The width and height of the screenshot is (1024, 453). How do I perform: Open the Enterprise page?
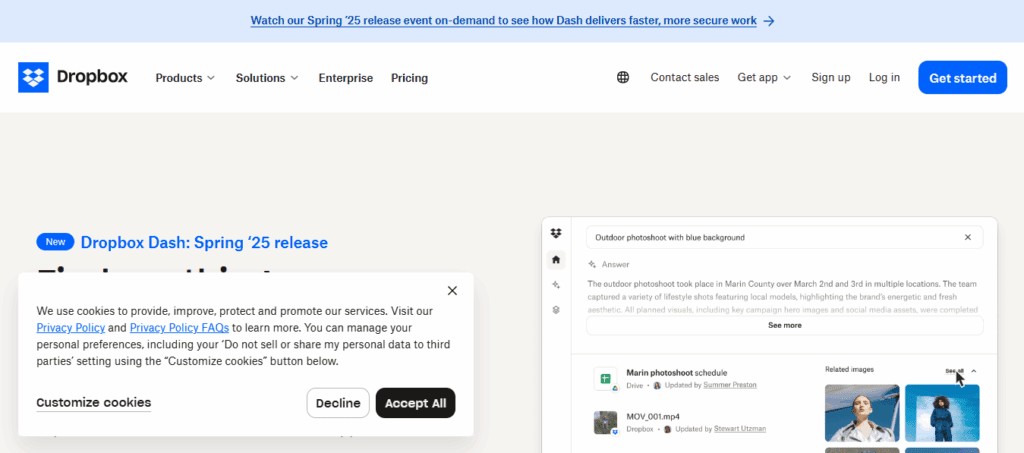tap(345, 78)
